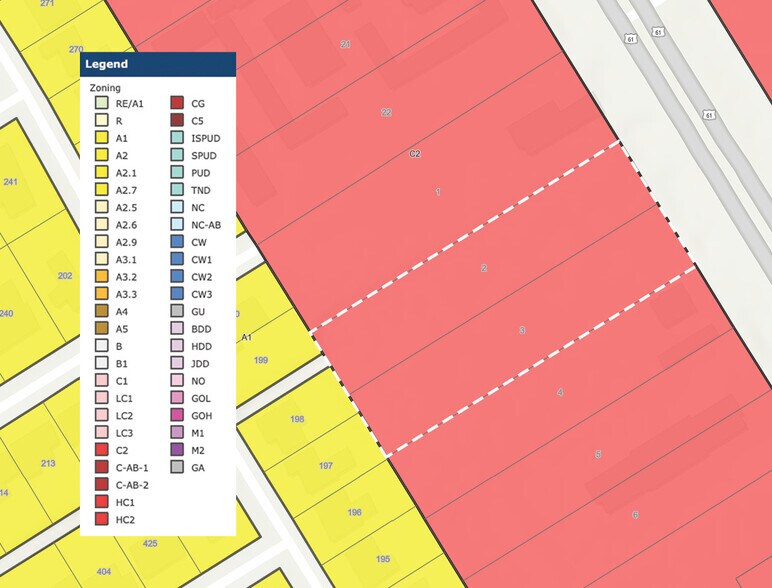Viewport: 772px width, 588px height.
Task: Click the A2.7 legend label
Action: pos(126,190)
